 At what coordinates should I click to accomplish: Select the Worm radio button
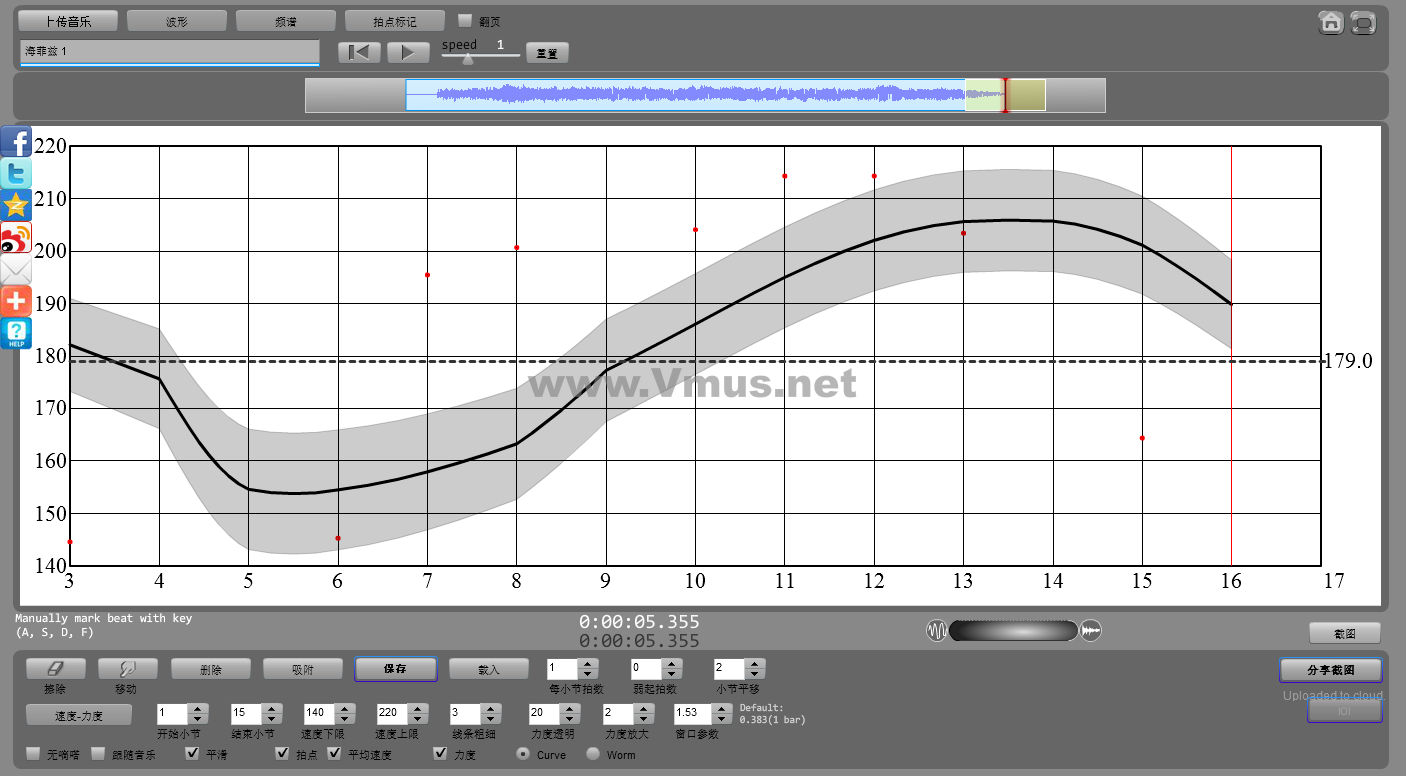(593, 754)
